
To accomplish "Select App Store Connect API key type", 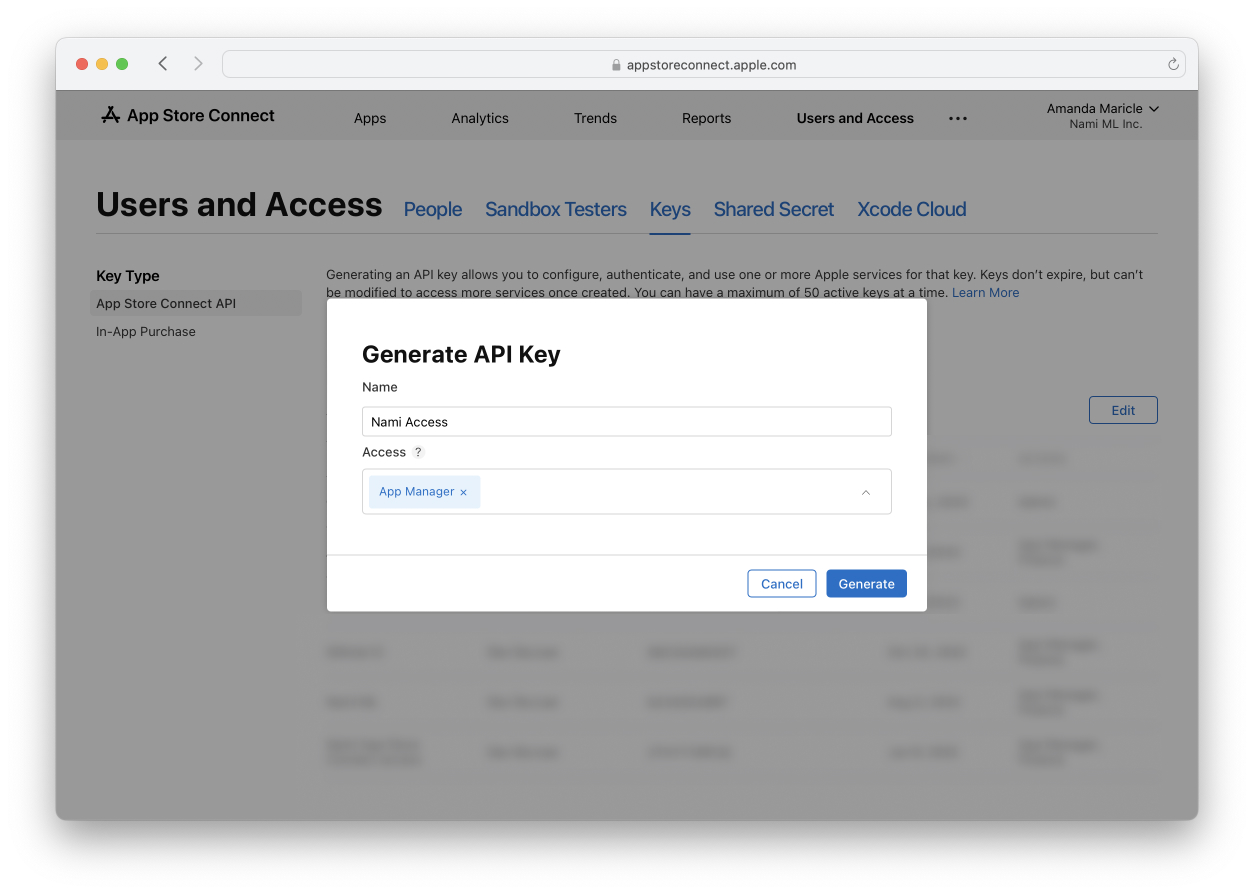I will point(196,303).
